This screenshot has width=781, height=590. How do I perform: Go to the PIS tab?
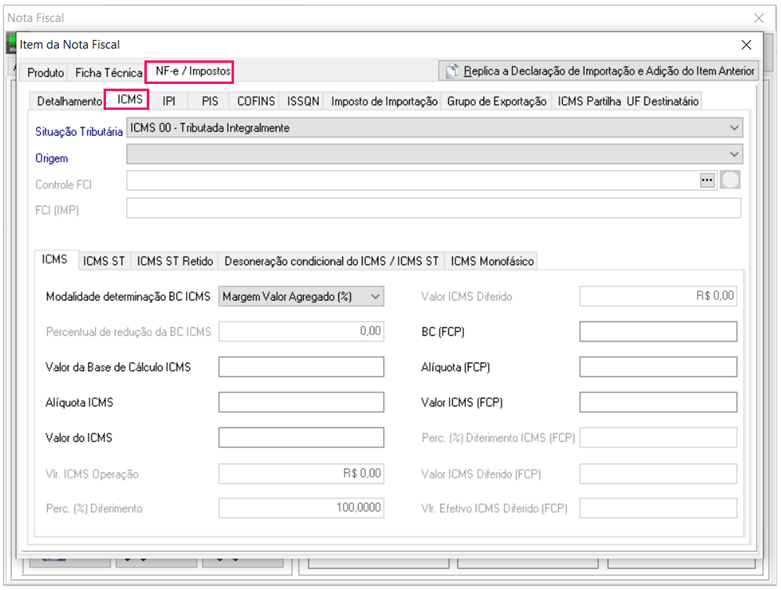209,101
